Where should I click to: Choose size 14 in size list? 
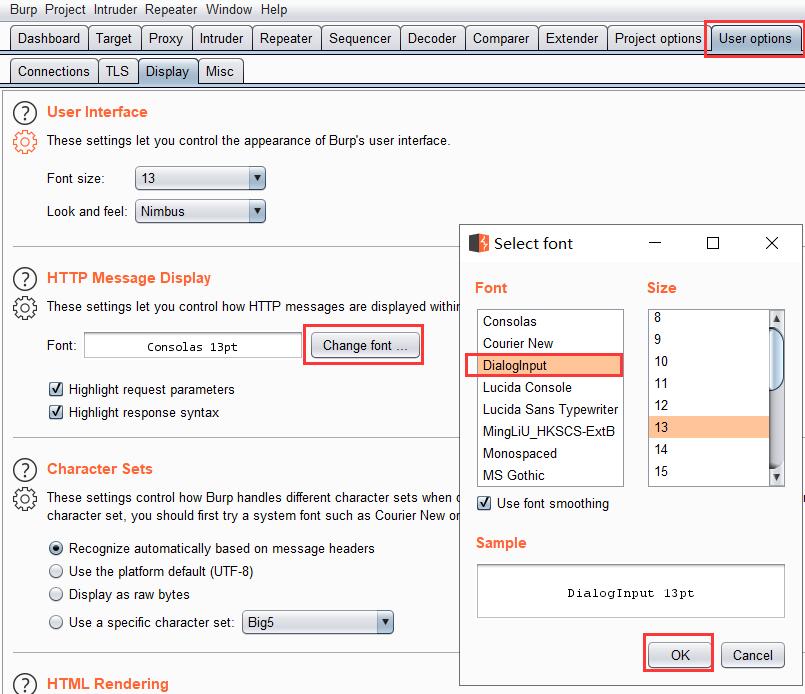pos(709,449)
